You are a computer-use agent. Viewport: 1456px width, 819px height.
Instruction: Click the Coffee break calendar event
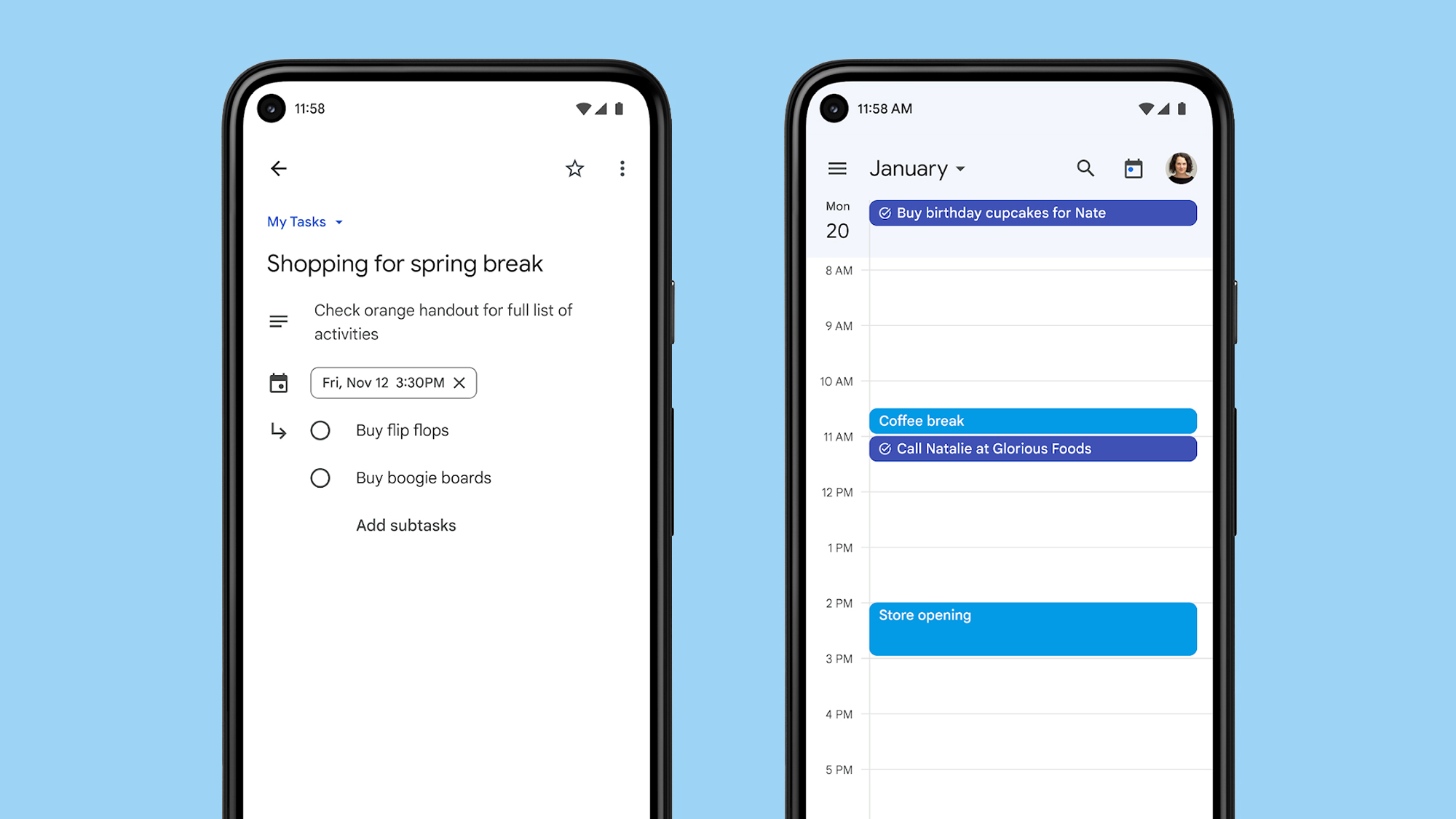coord(1032,420)
